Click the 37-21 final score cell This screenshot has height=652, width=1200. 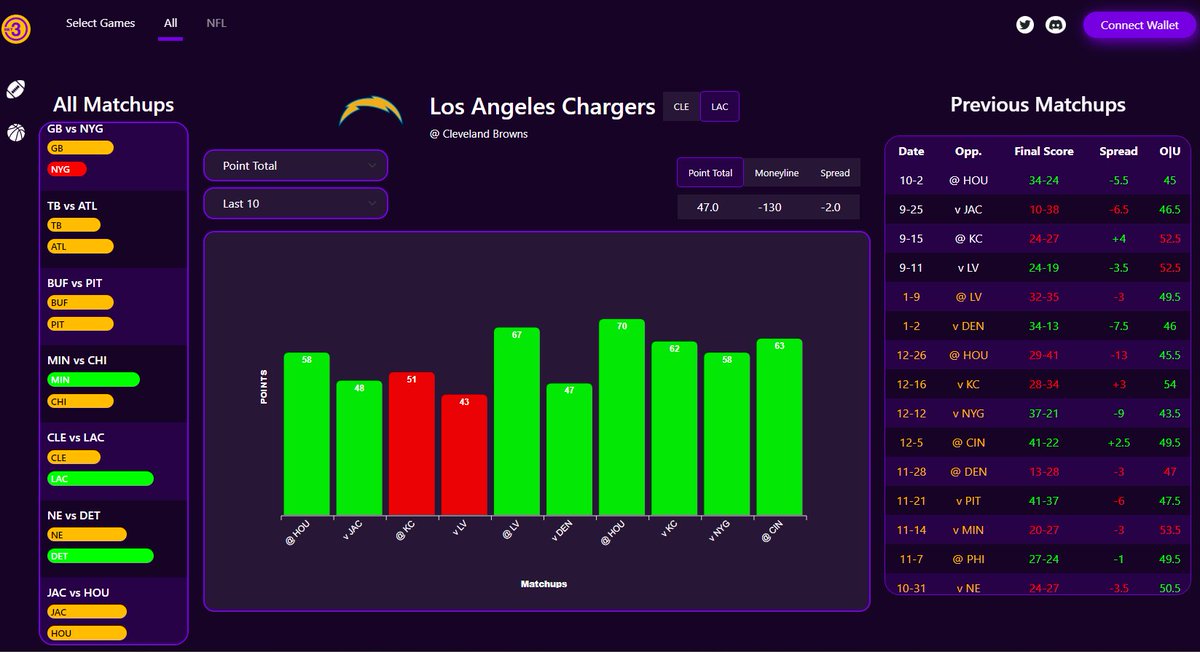1043,414
